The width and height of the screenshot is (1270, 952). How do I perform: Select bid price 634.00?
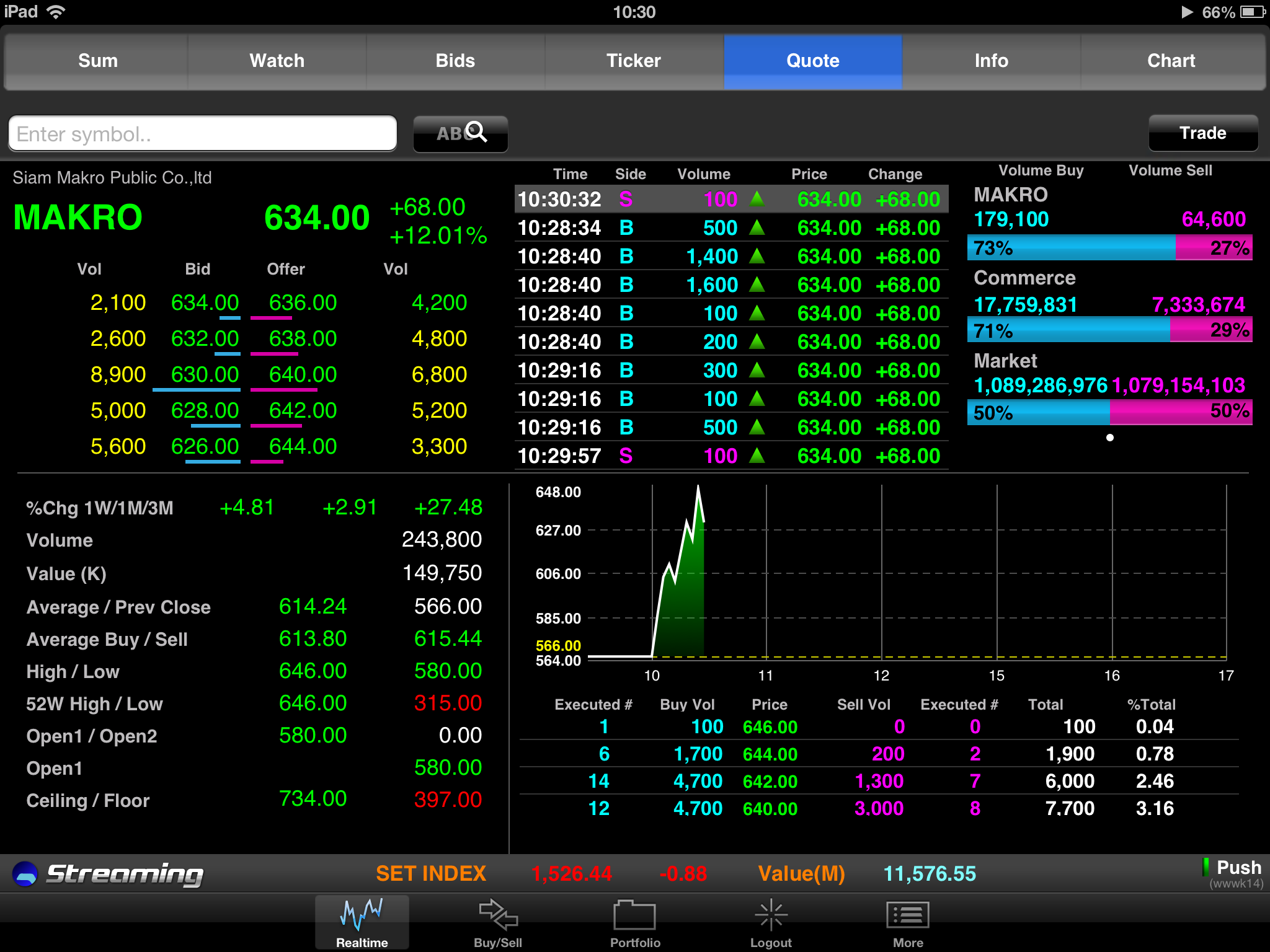tap(205, 302)
